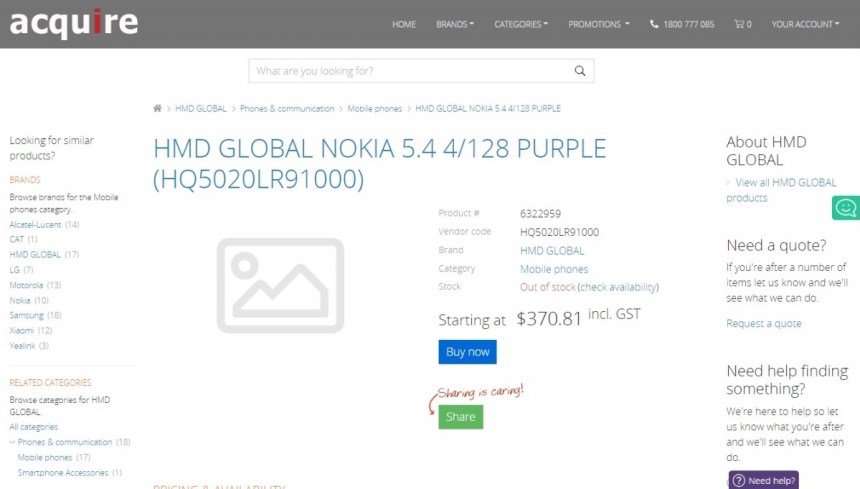860x489 pixels.
Task: Click check availability link
Action: tap(618, 287)
